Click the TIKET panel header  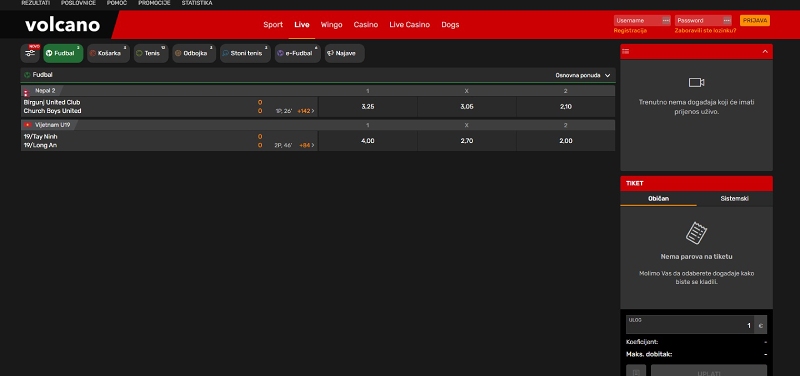[696, 184]
